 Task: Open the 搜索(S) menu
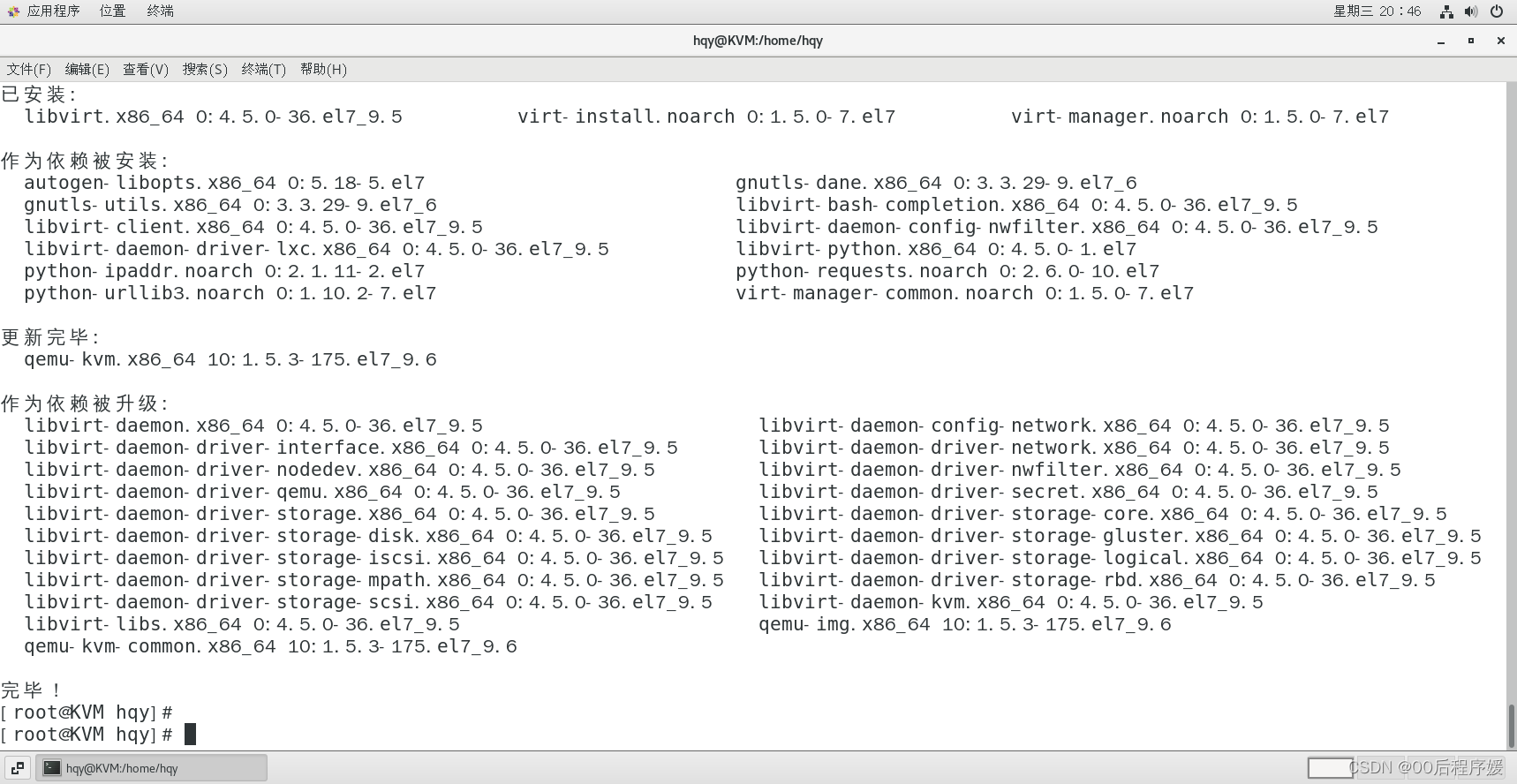[x=205, y=69]
